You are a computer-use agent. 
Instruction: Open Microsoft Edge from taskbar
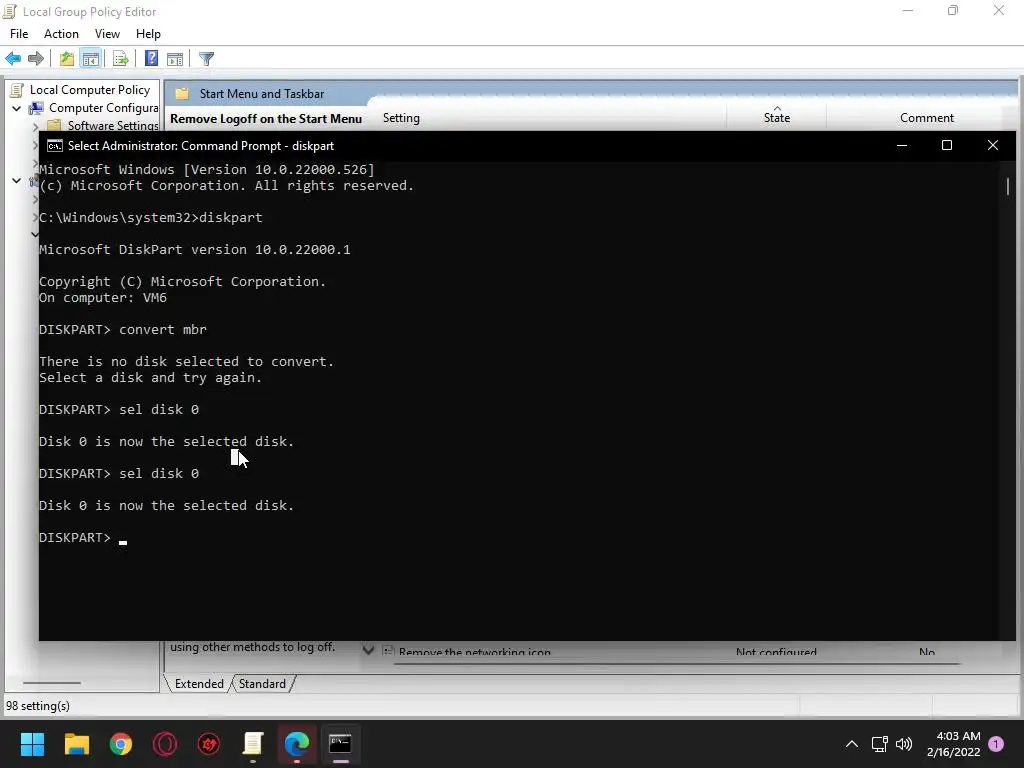296,744
